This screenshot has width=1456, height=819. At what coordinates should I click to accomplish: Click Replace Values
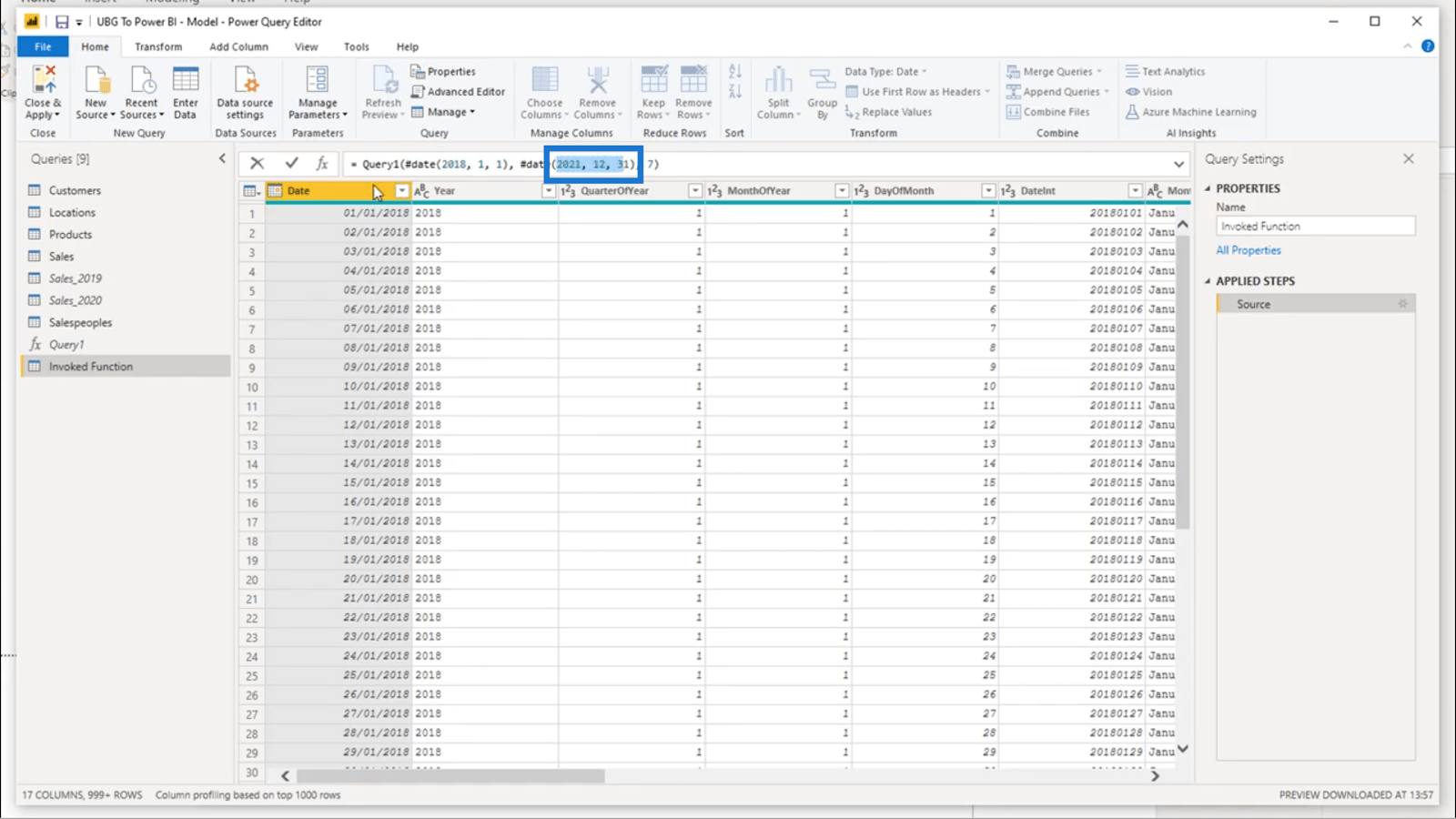pyautogui.click(x=889, y=112)
